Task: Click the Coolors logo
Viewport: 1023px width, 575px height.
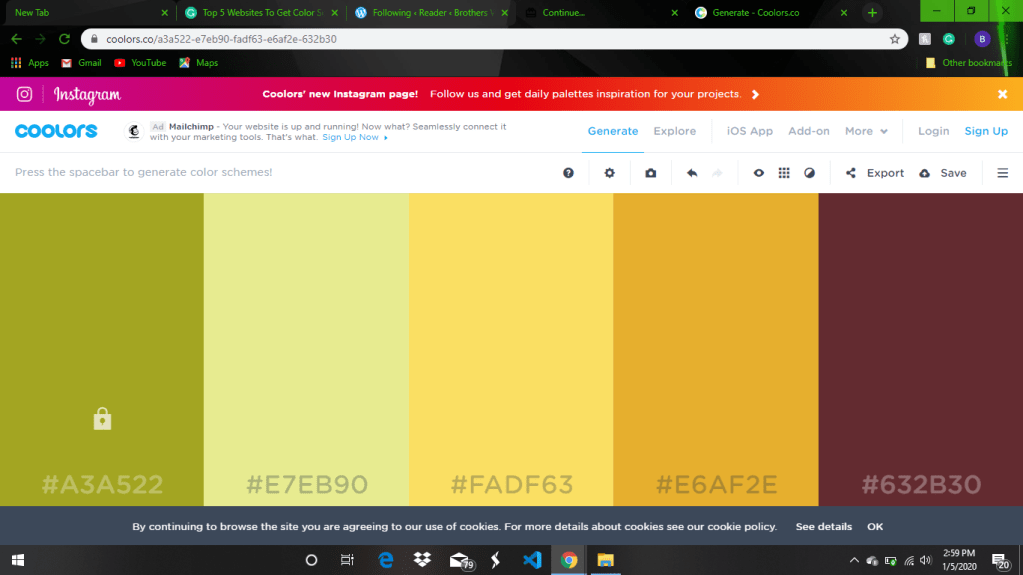Action: (56, 131)
